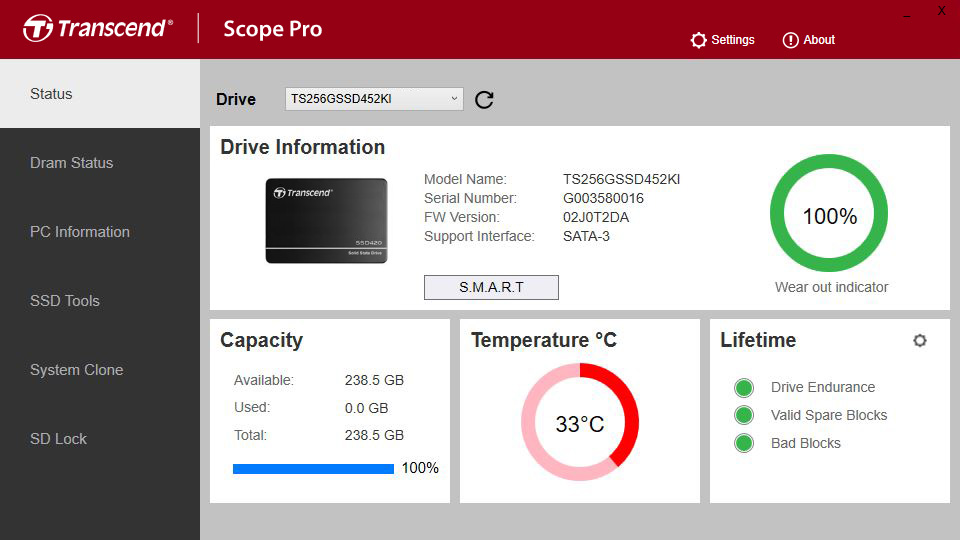
Task: Click the Bad Blocks label
Action: click(806, 443)
